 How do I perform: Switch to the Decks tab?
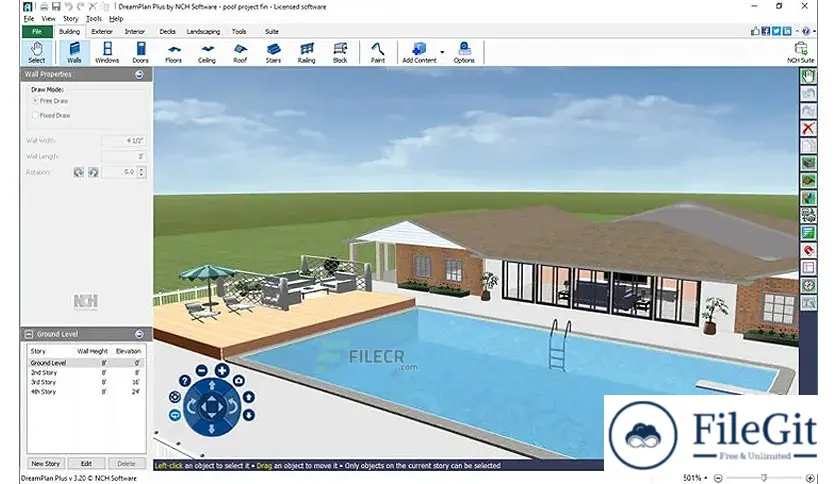167,31
